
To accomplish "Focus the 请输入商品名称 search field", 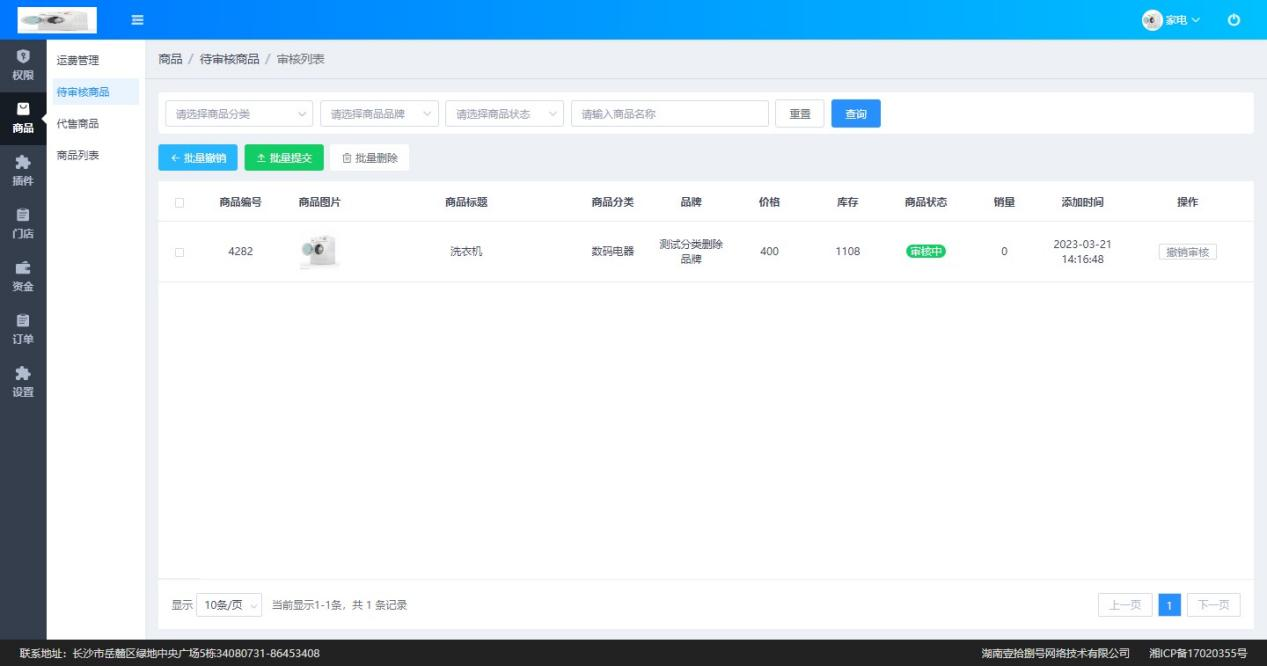I will click(x=670, y=114).
